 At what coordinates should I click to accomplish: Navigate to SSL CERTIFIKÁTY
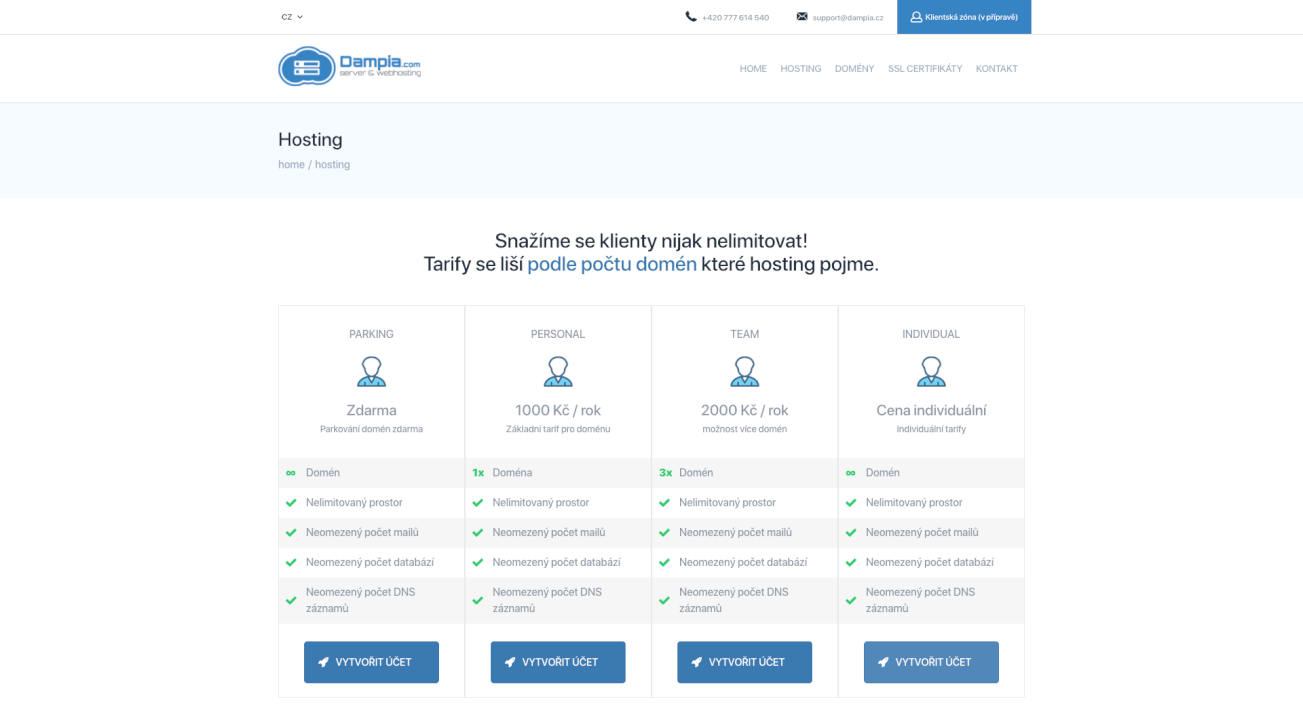(x=925, y=69)
